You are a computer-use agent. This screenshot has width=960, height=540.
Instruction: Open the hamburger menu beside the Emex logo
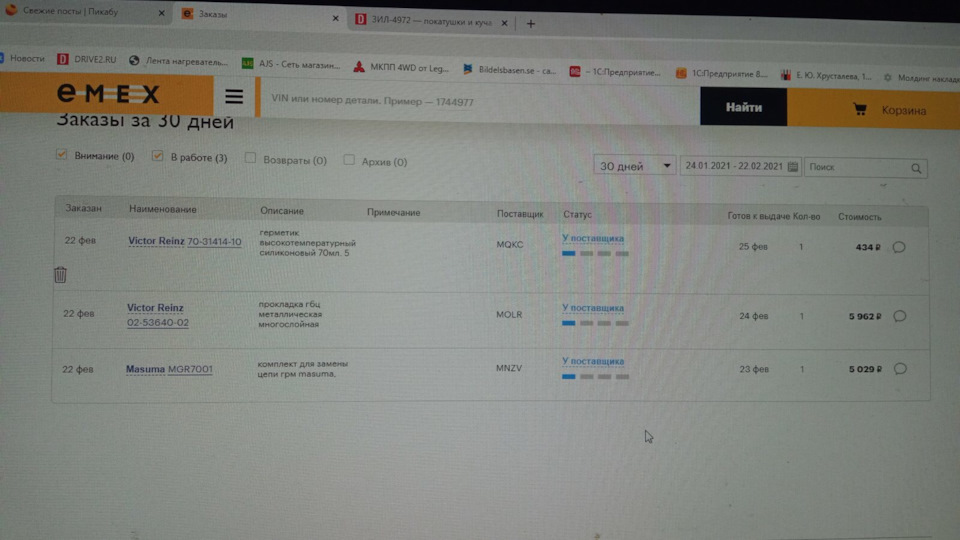233,96
